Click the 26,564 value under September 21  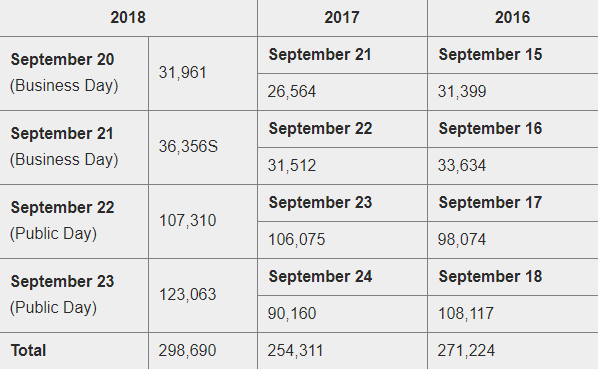pyautogui.click(x=292, y=92)
